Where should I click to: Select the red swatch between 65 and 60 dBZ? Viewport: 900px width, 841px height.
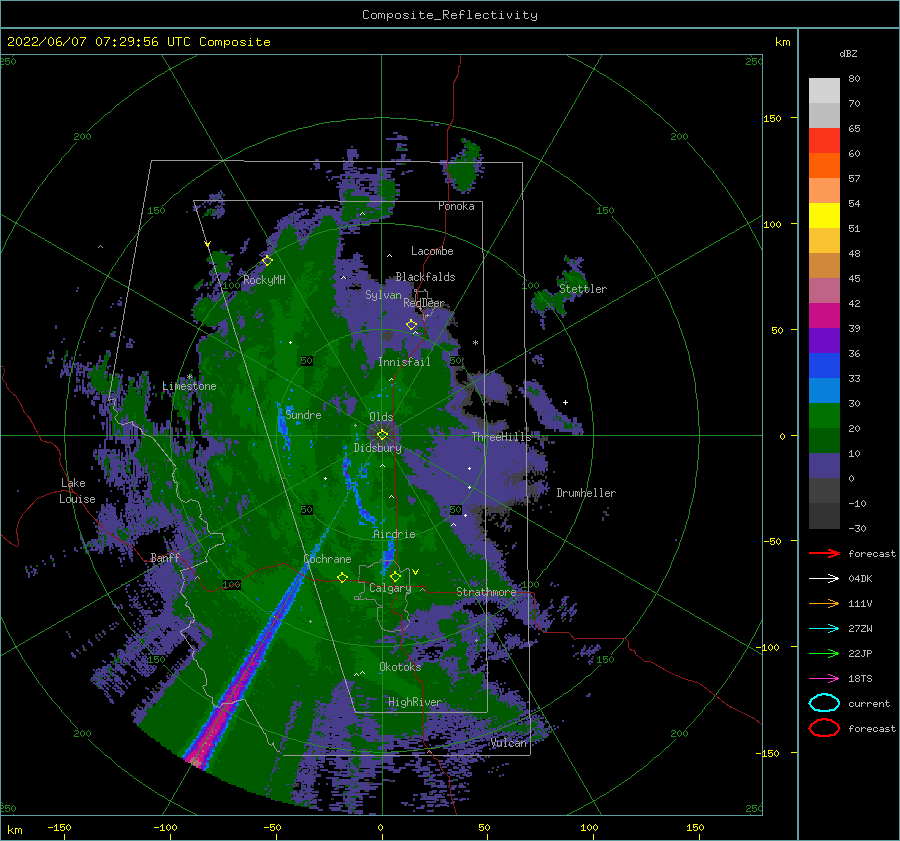click(824, 141)
